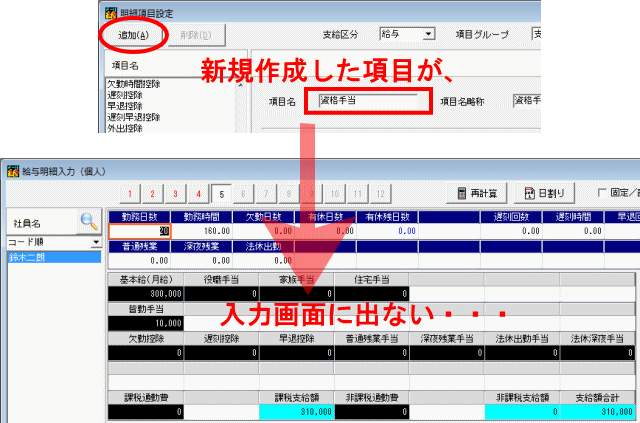Select 遅刻早退控除 in the item list
The image size is (640, 423).
[133, 117]
